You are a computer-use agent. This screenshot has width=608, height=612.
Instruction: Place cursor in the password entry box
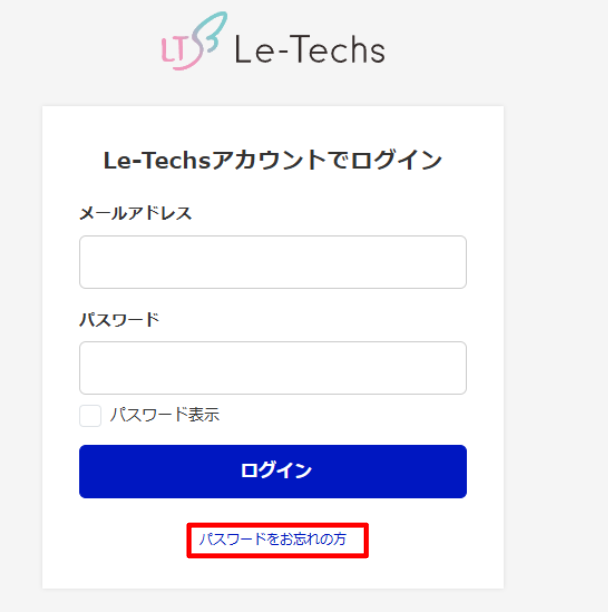pyautogui.click(x=273, y=368)
